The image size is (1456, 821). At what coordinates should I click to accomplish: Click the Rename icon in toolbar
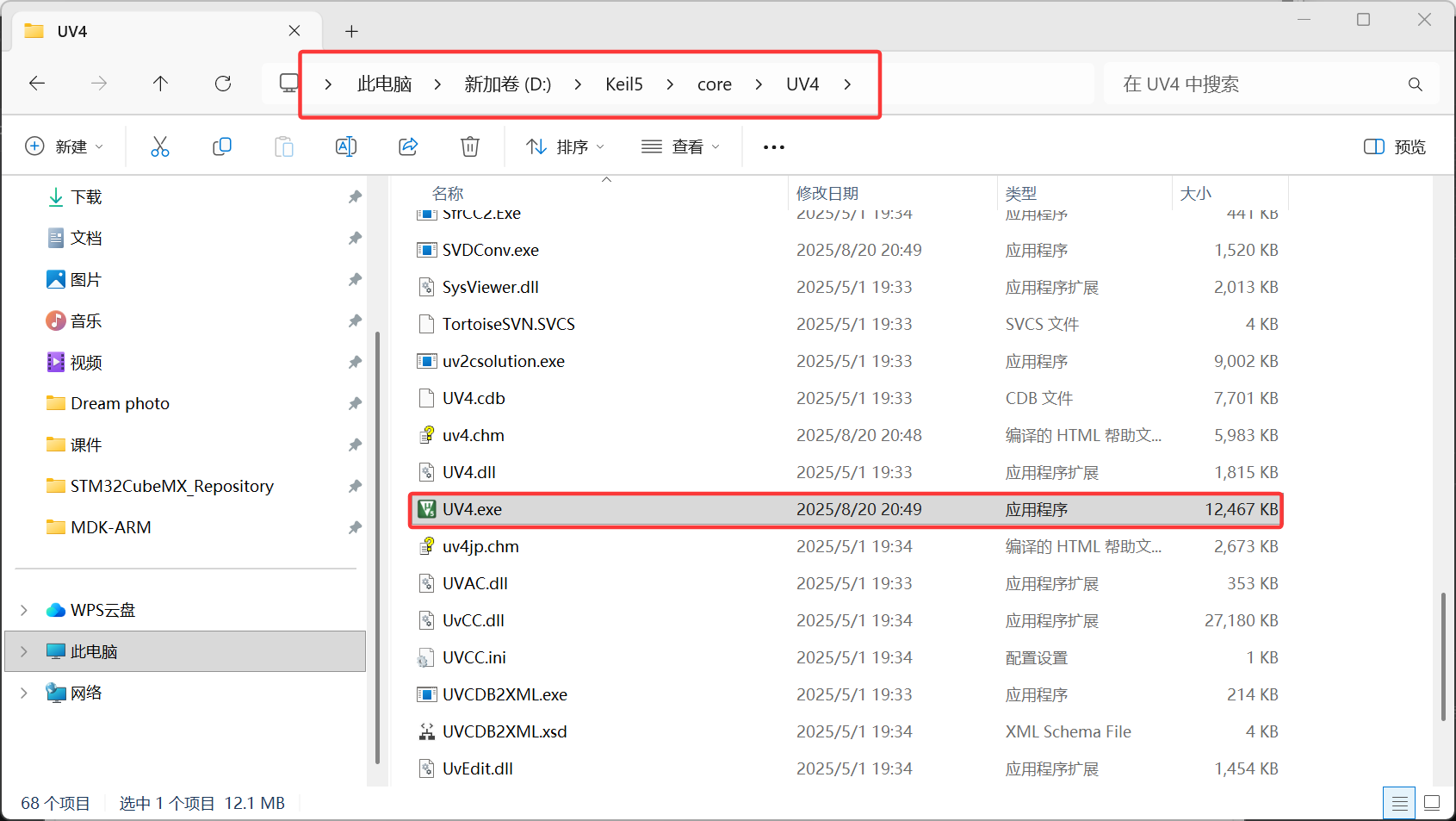[x=346, y=146]
